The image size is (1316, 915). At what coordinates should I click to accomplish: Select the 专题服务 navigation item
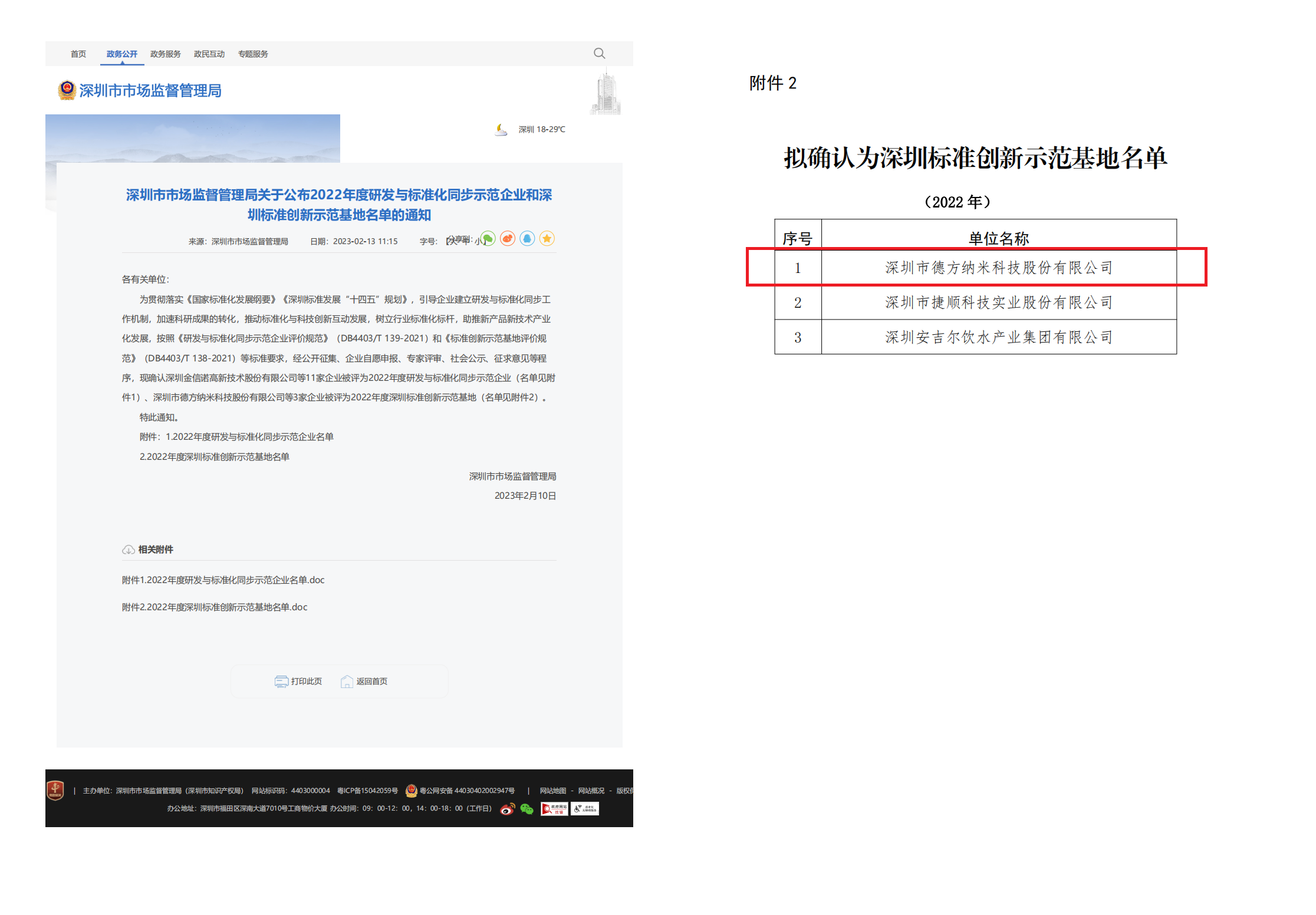point(253,54)
